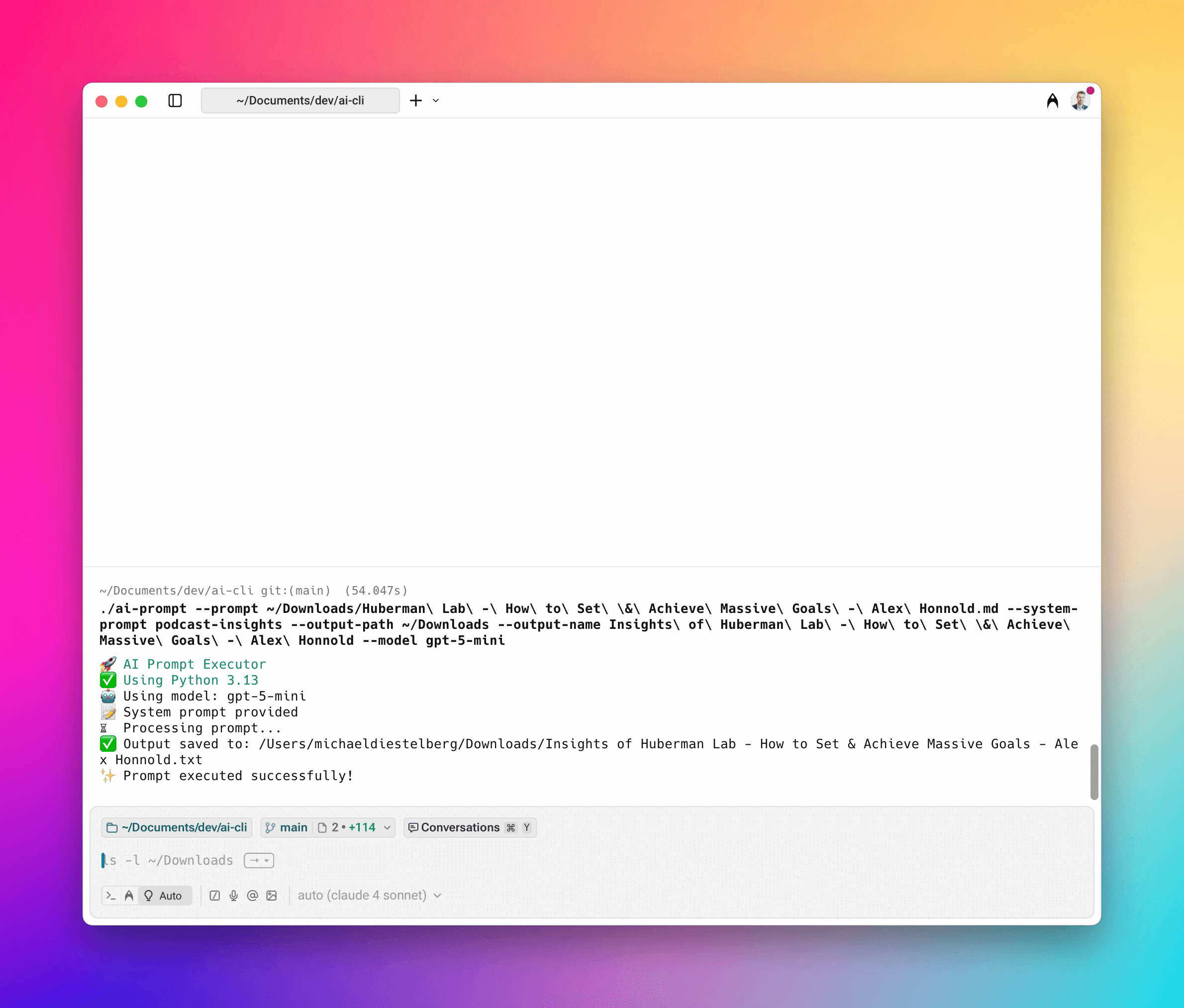Expand the git changes dropdown near +114
The width and height of the screenshot is (1184, 1008).
(x=388, y=827)
